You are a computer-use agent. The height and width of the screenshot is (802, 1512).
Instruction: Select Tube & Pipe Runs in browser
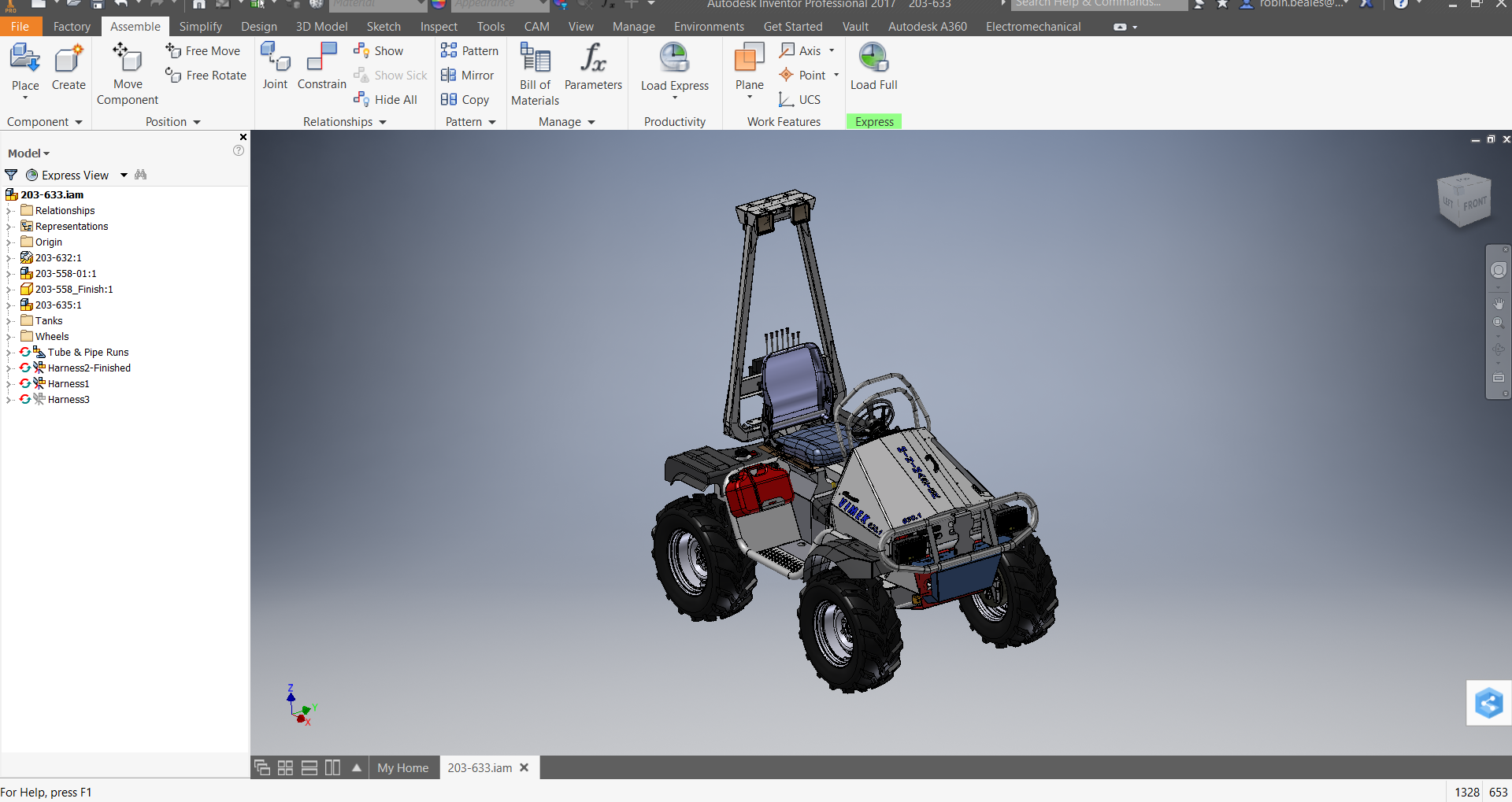[87, 353]
